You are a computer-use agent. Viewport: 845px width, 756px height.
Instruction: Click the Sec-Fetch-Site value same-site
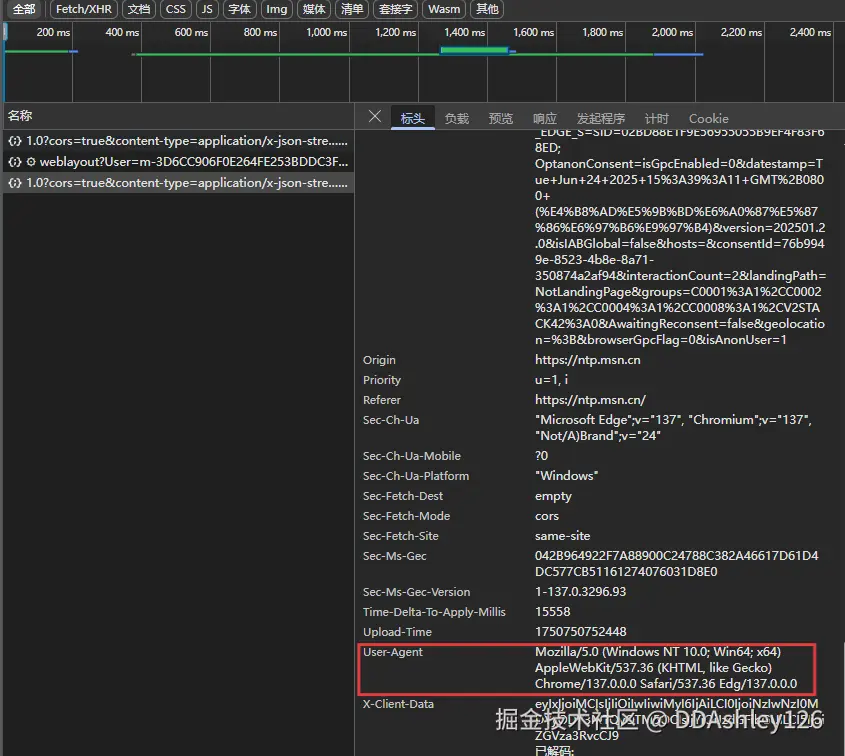(562, 536)
